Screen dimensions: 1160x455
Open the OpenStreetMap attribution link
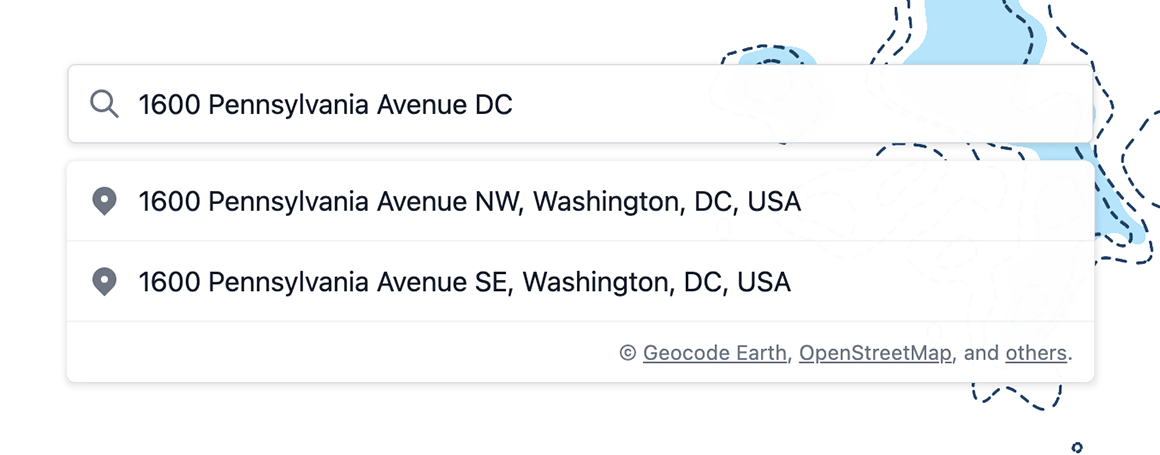click(x=875, y=353)
